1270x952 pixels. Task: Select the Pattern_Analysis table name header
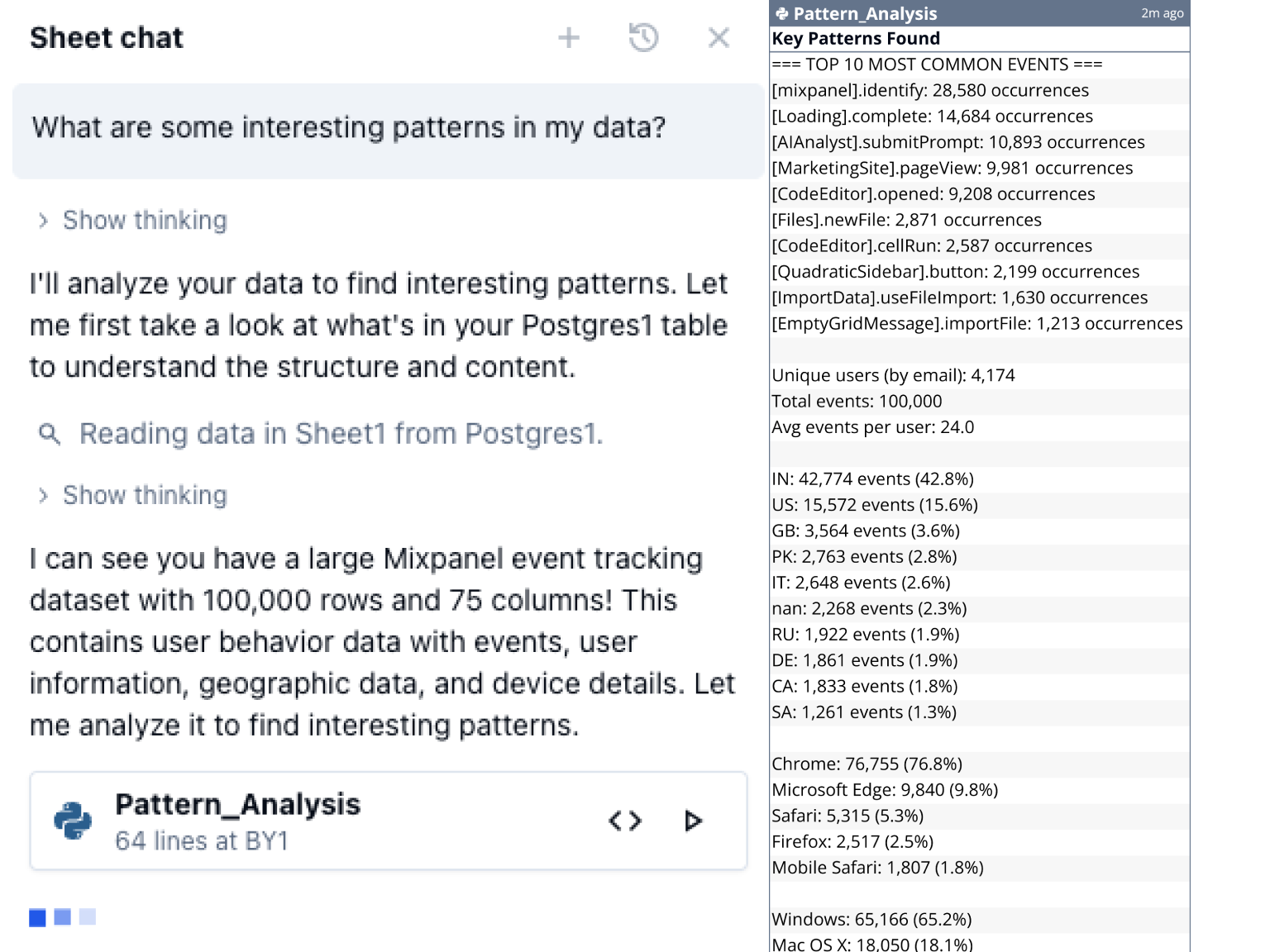[x=865, y=13]
